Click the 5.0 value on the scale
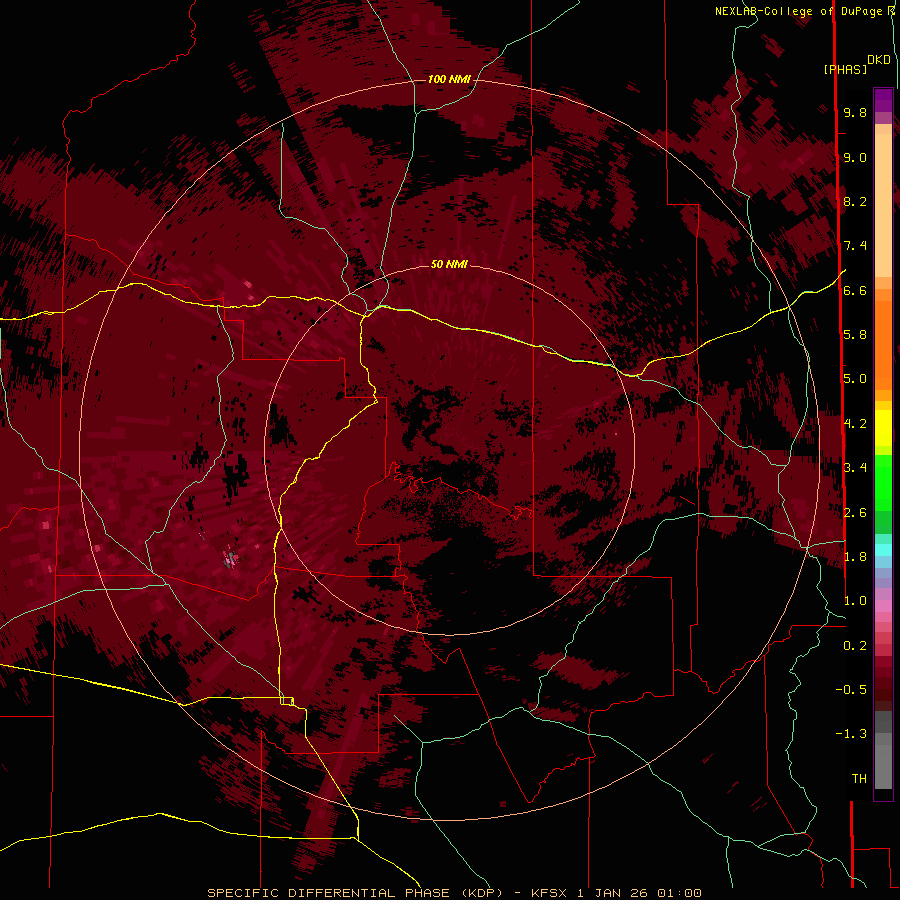 pyautogui.click(x=855, y=379)
